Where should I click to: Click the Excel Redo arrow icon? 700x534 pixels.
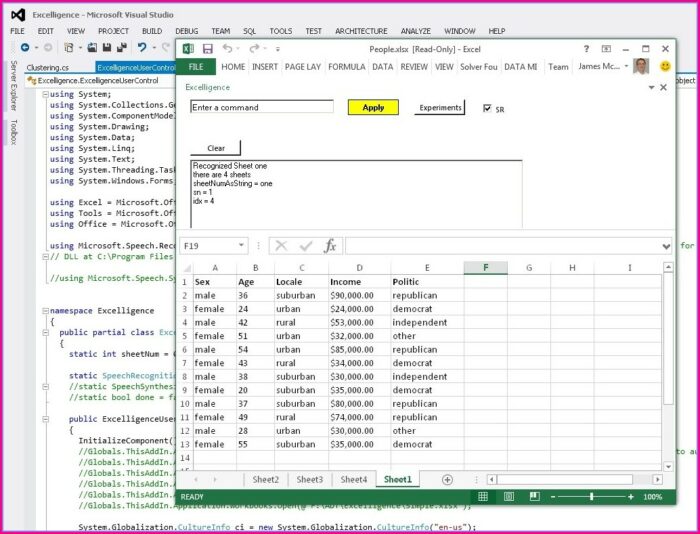tap(254, 49)
